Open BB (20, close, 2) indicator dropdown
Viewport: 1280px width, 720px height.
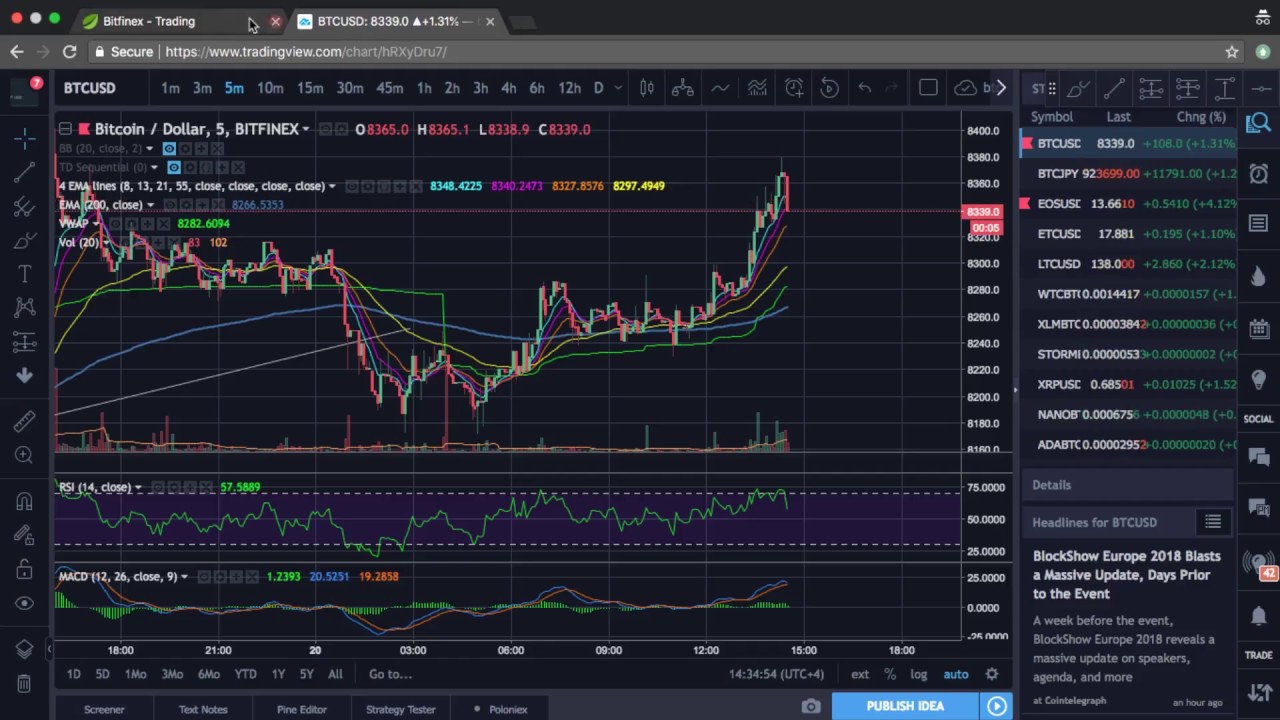[x=150, y=148]
